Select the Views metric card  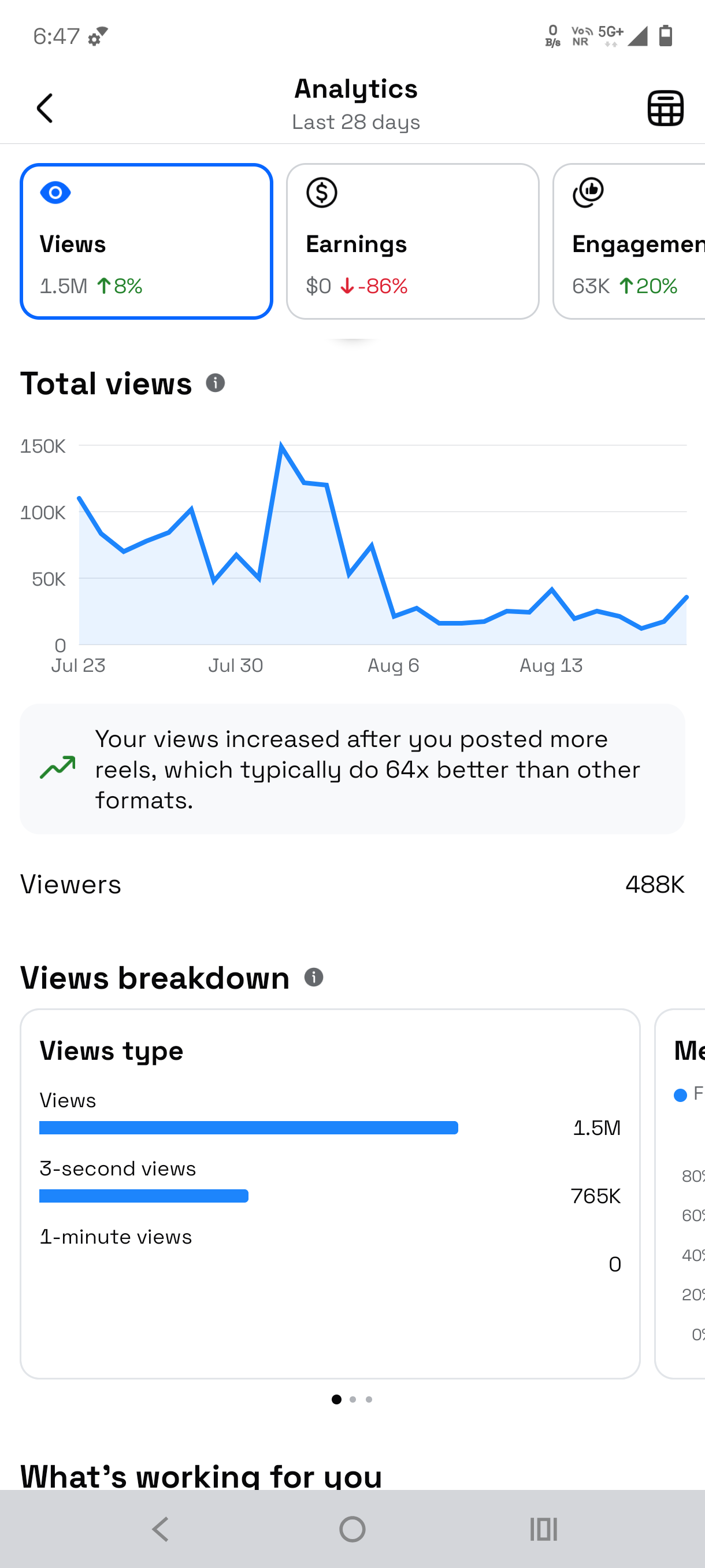147,241
